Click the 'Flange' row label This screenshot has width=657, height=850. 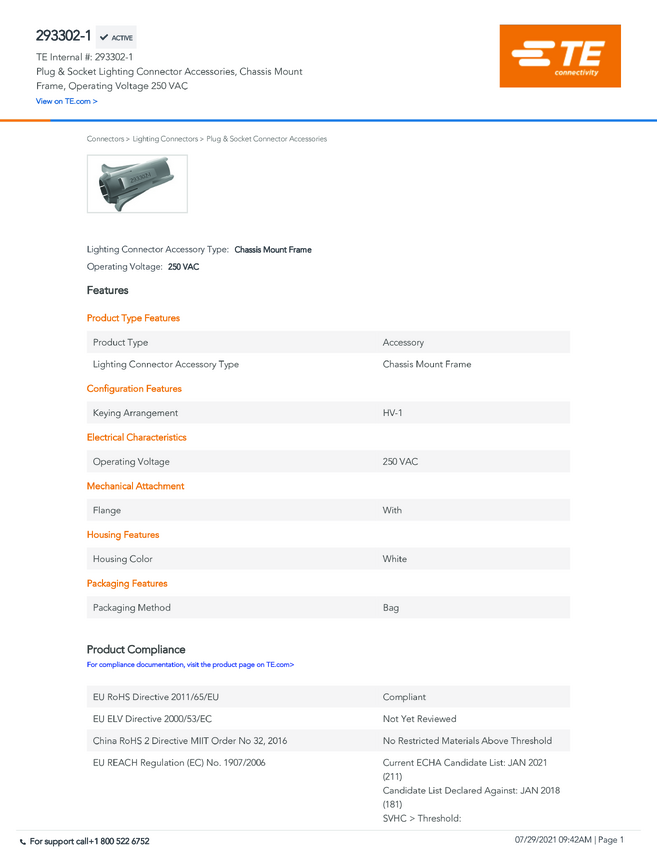pos(107,511)
